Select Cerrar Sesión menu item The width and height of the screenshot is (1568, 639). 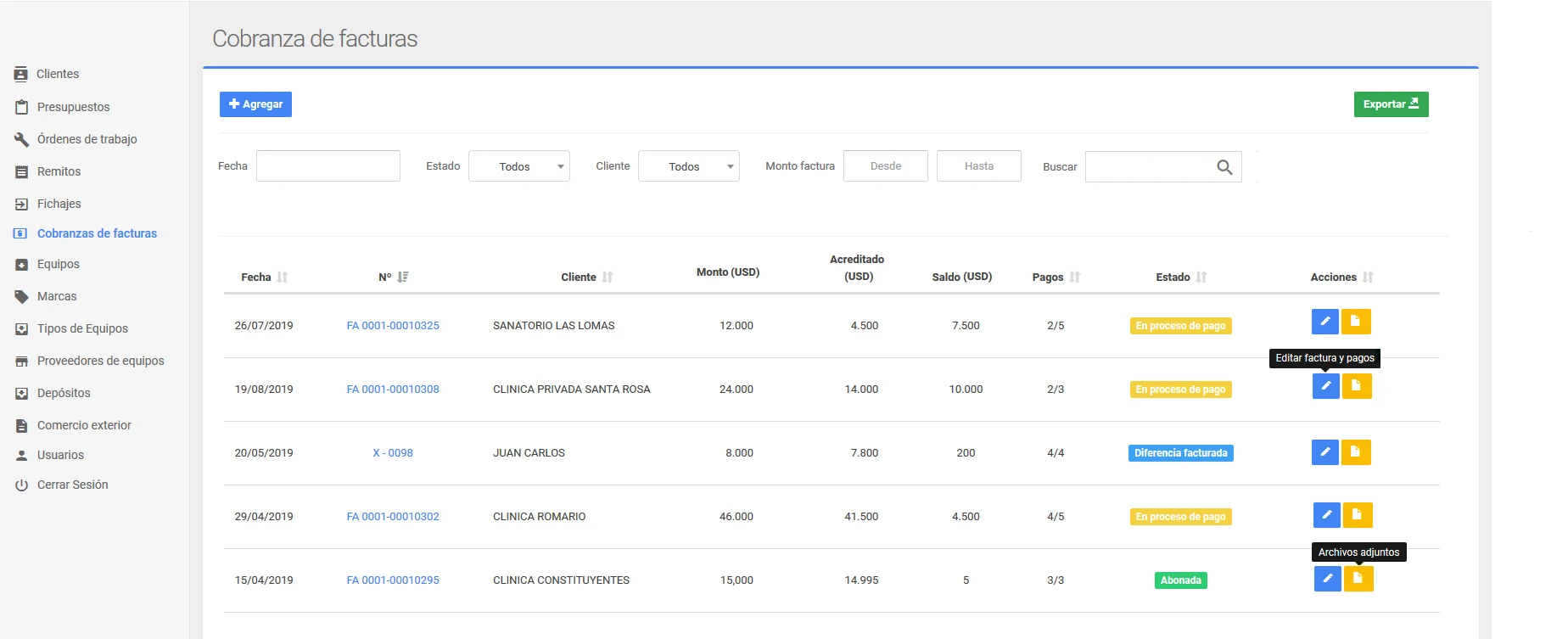[73, 485]
